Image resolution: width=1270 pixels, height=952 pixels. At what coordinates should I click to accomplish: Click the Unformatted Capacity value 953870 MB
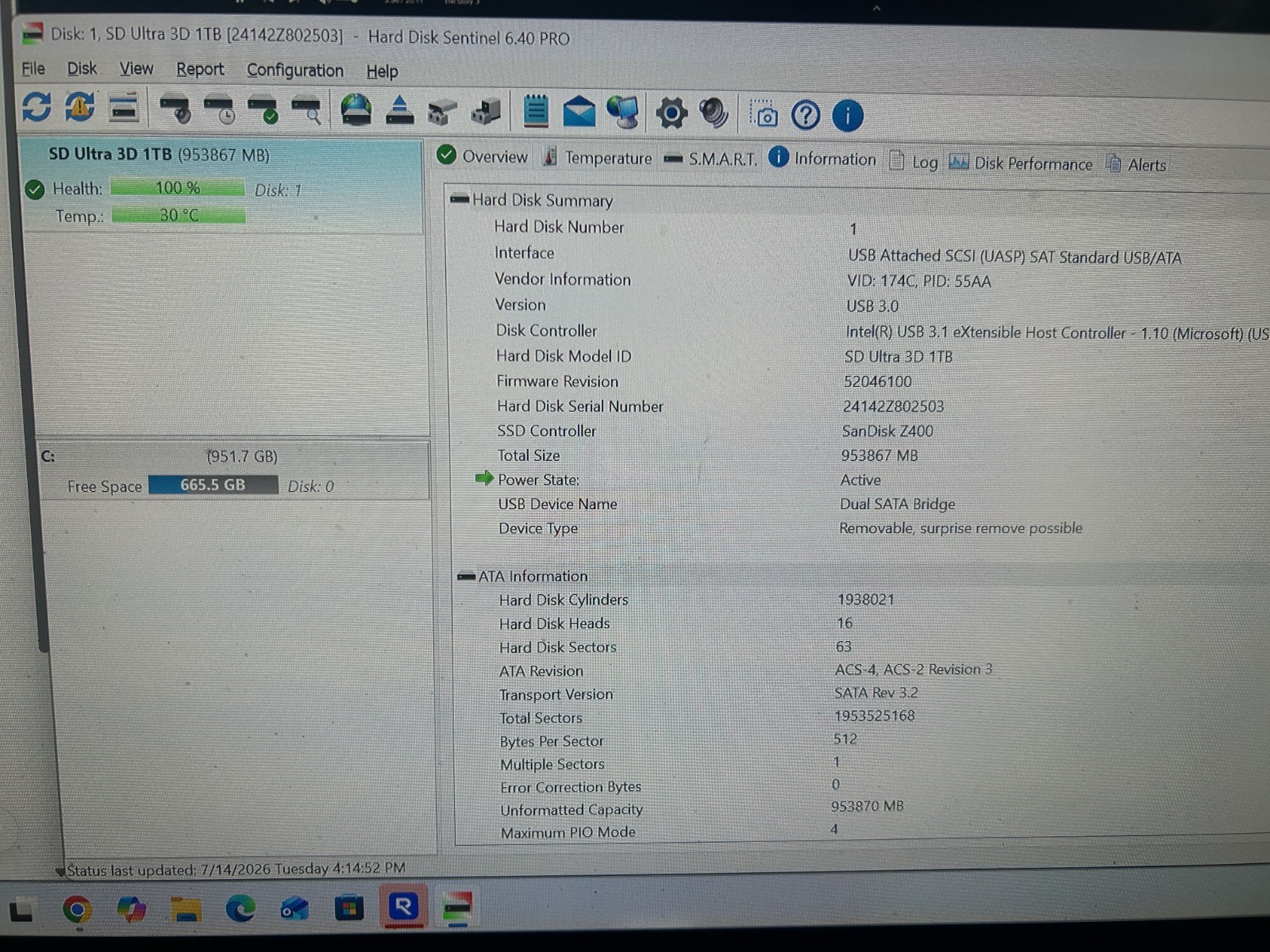[868, 806]
